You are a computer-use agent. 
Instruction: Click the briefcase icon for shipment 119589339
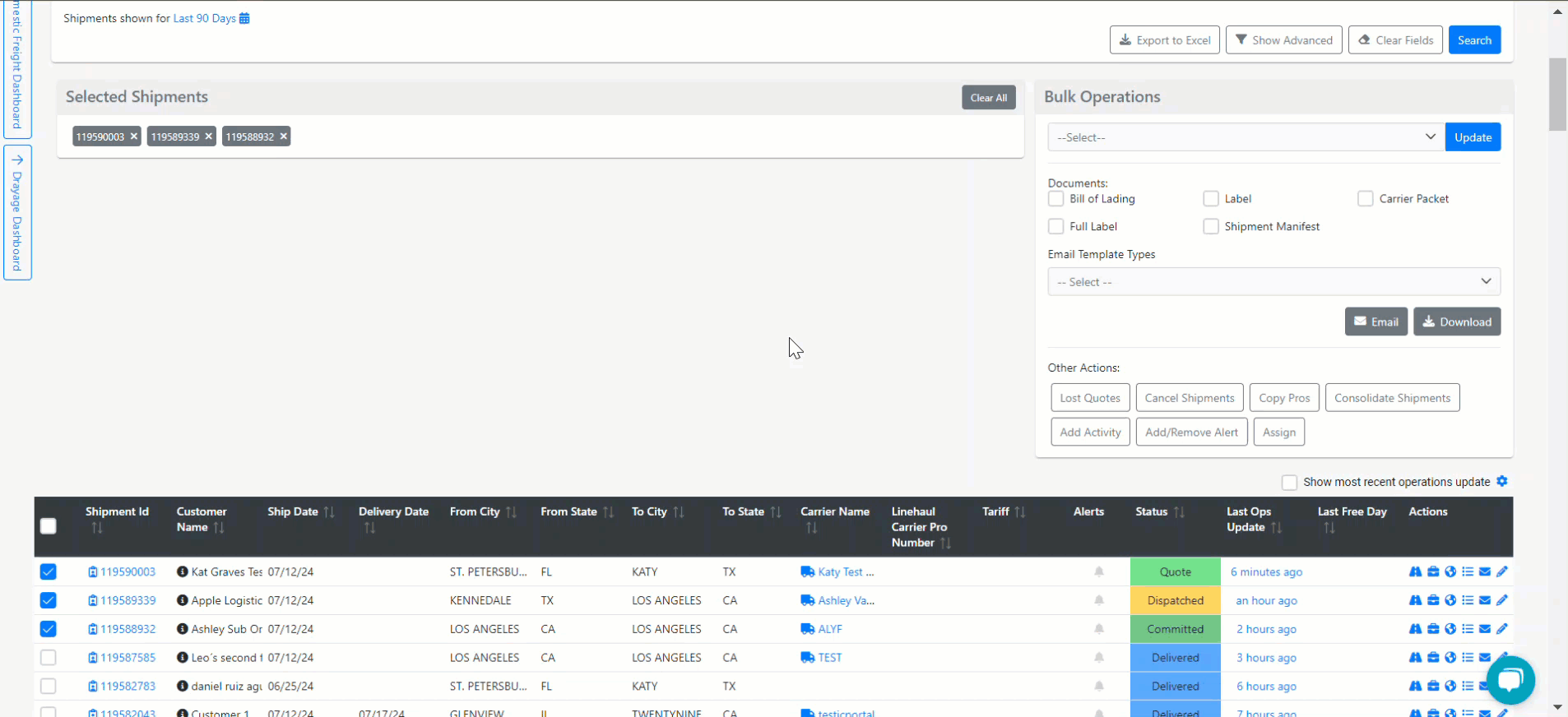tap(1432, 600)
